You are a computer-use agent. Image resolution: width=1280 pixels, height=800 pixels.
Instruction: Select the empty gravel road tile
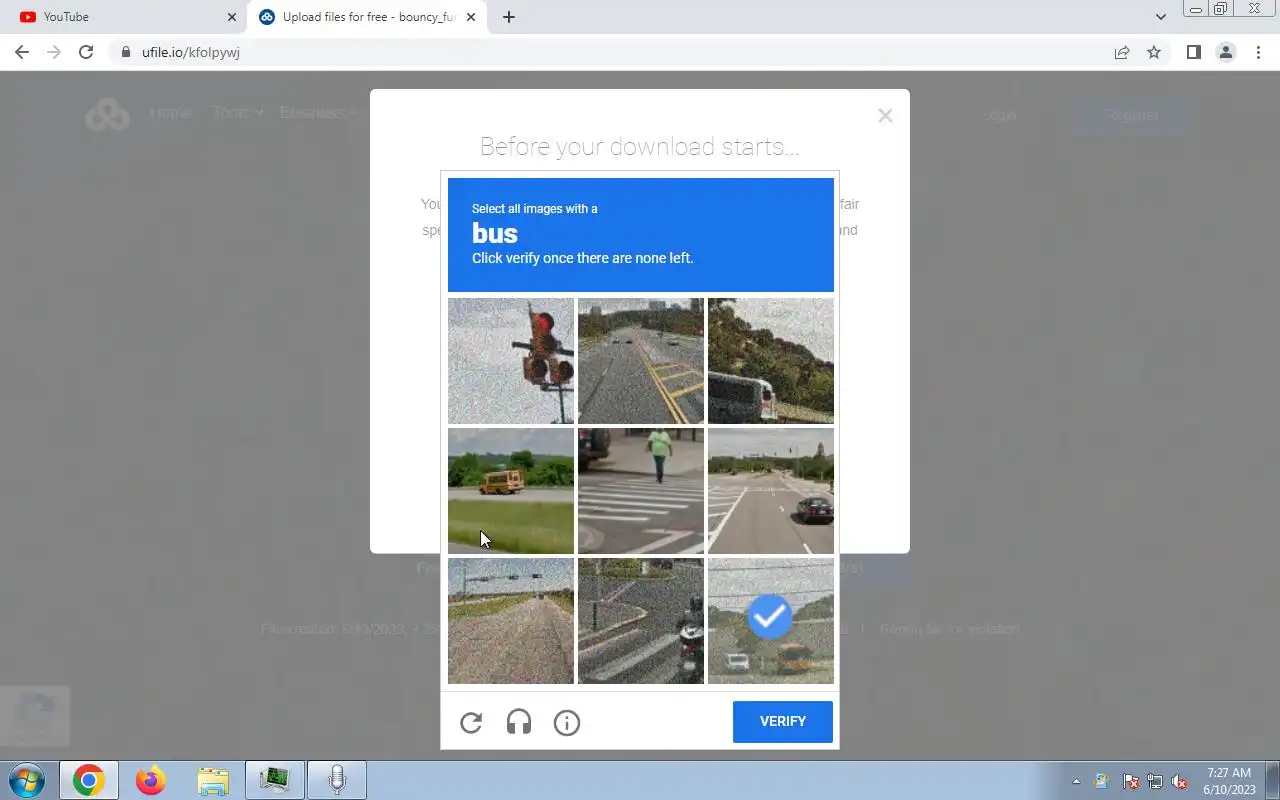click(x=511, y=621)
